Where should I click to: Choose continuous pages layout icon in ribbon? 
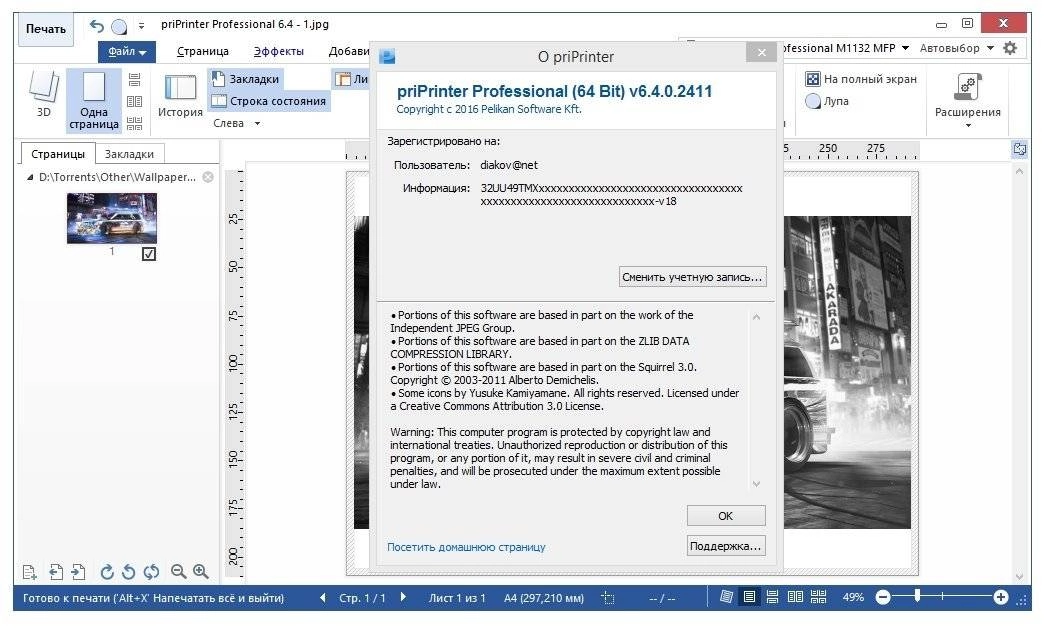[134, 80]
